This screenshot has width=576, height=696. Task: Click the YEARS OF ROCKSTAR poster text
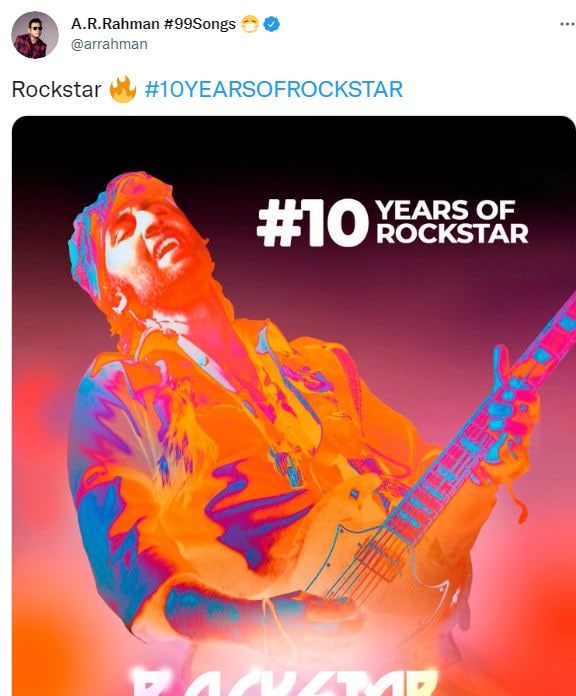[x=452, y=222]
